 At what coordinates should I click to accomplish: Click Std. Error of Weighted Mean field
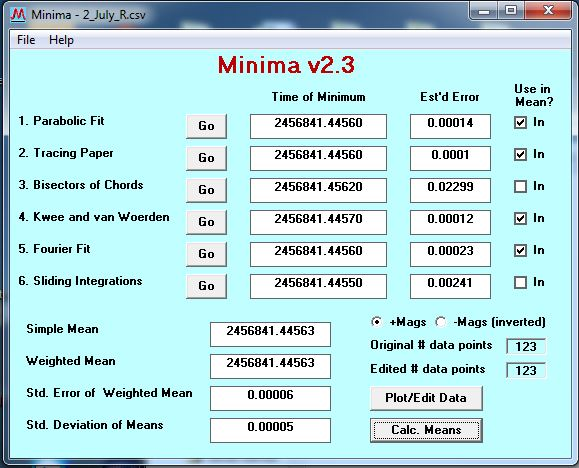(270, 398)
